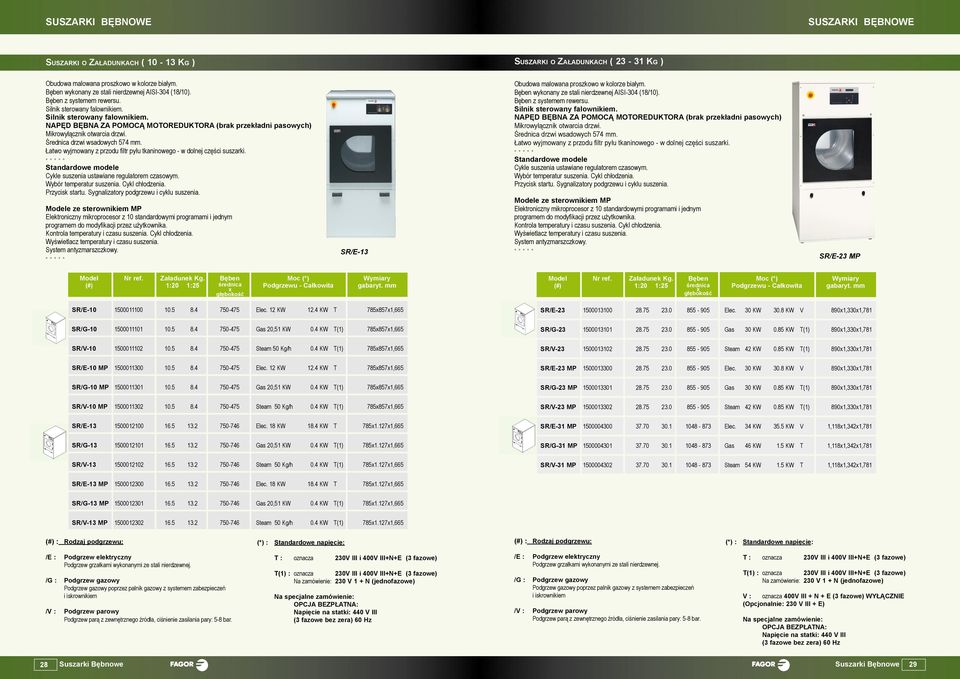Viewport: 960px width, 679px height.
Task: Click reference number 1500012302
Action: [x=129, y=523]
